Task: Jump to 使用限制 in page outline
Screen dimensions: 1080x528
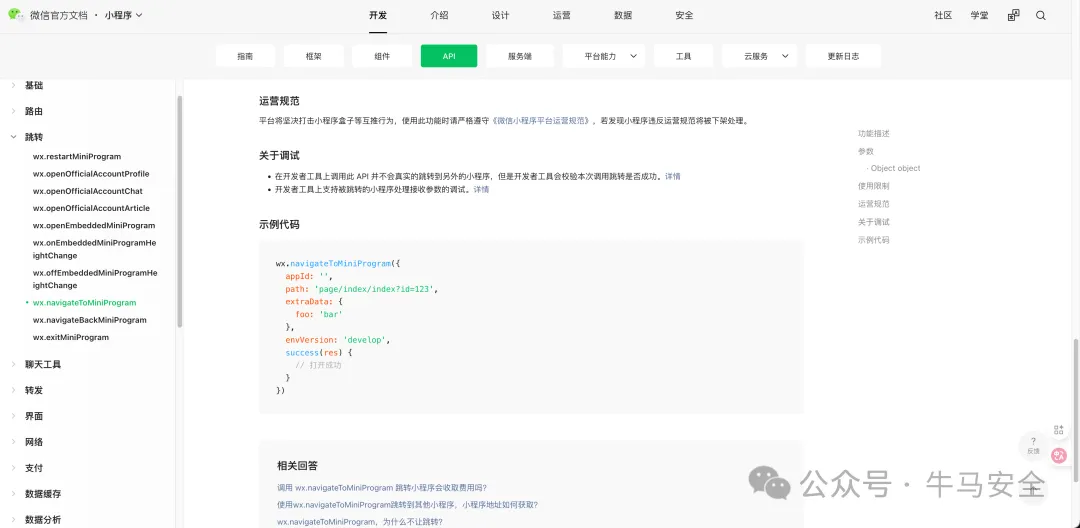Action: point(873,186)
